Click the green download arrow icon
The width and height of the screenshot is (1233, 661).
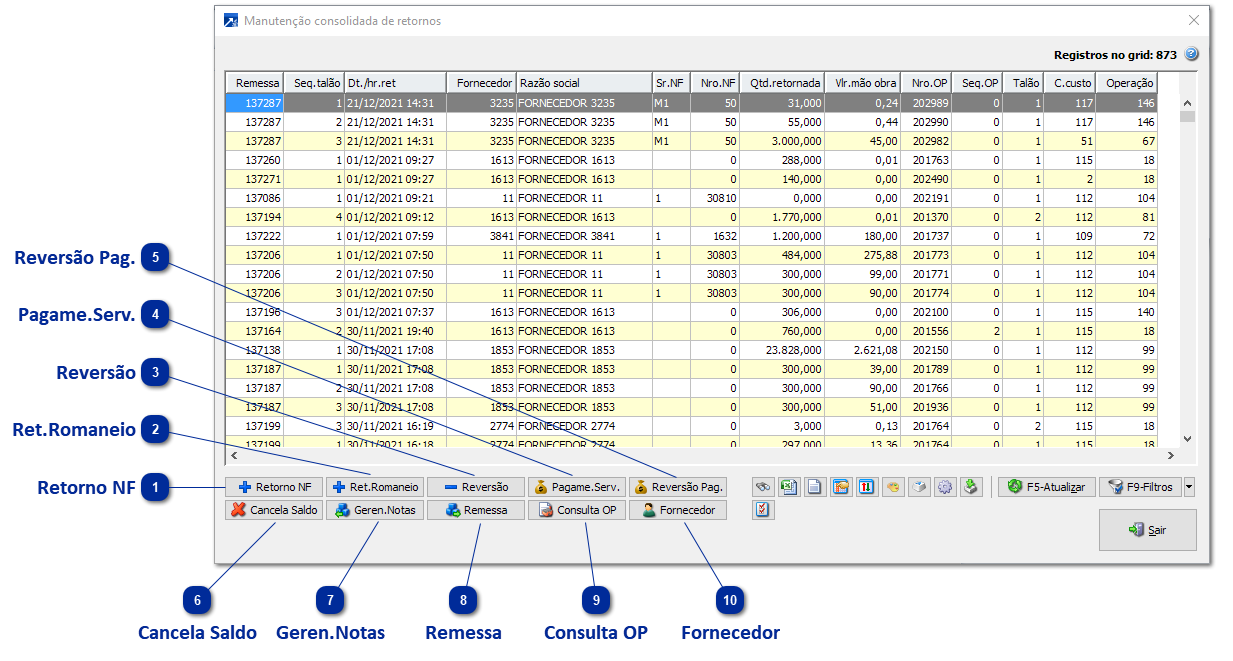click(x=971, y=488)
